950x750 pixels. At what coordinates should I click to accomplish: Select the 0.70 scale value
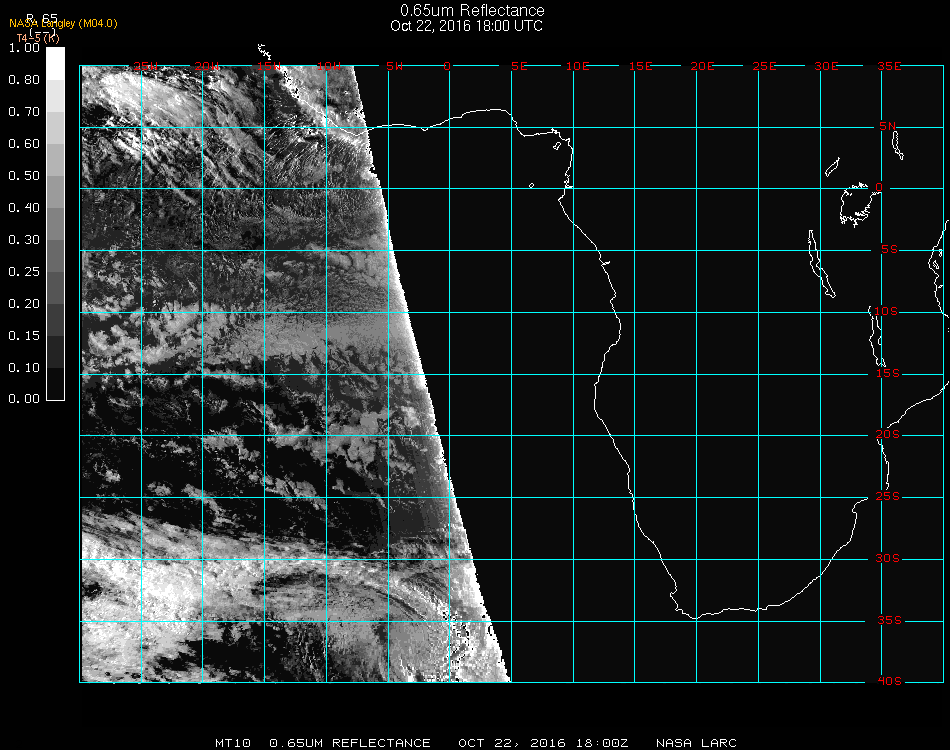24,112
